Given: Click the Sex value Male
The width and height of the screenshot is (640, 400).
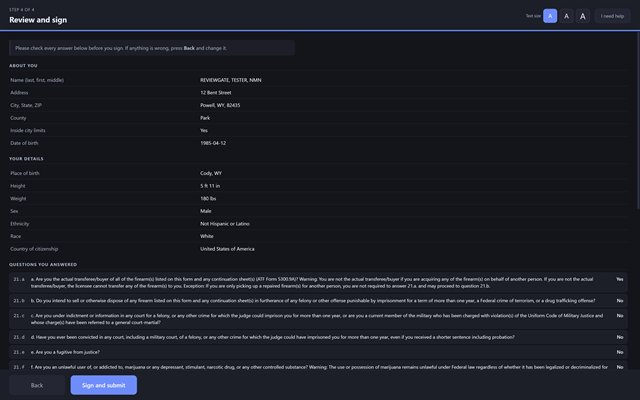Looking at the screenshot, I should pos(205,211).
